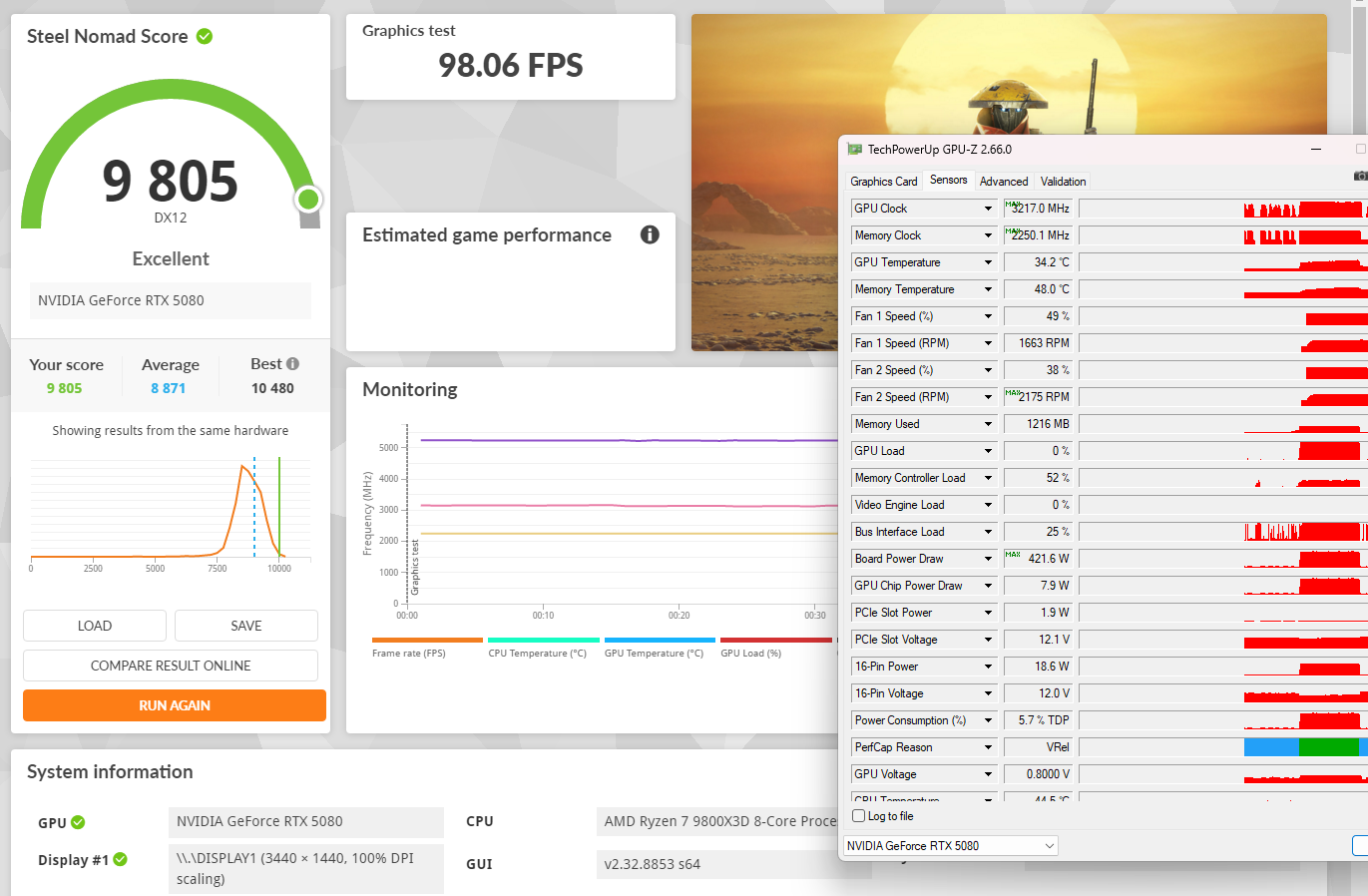Enable the Log to file checkbox
1368x896 pixels.
coord(859,816)
